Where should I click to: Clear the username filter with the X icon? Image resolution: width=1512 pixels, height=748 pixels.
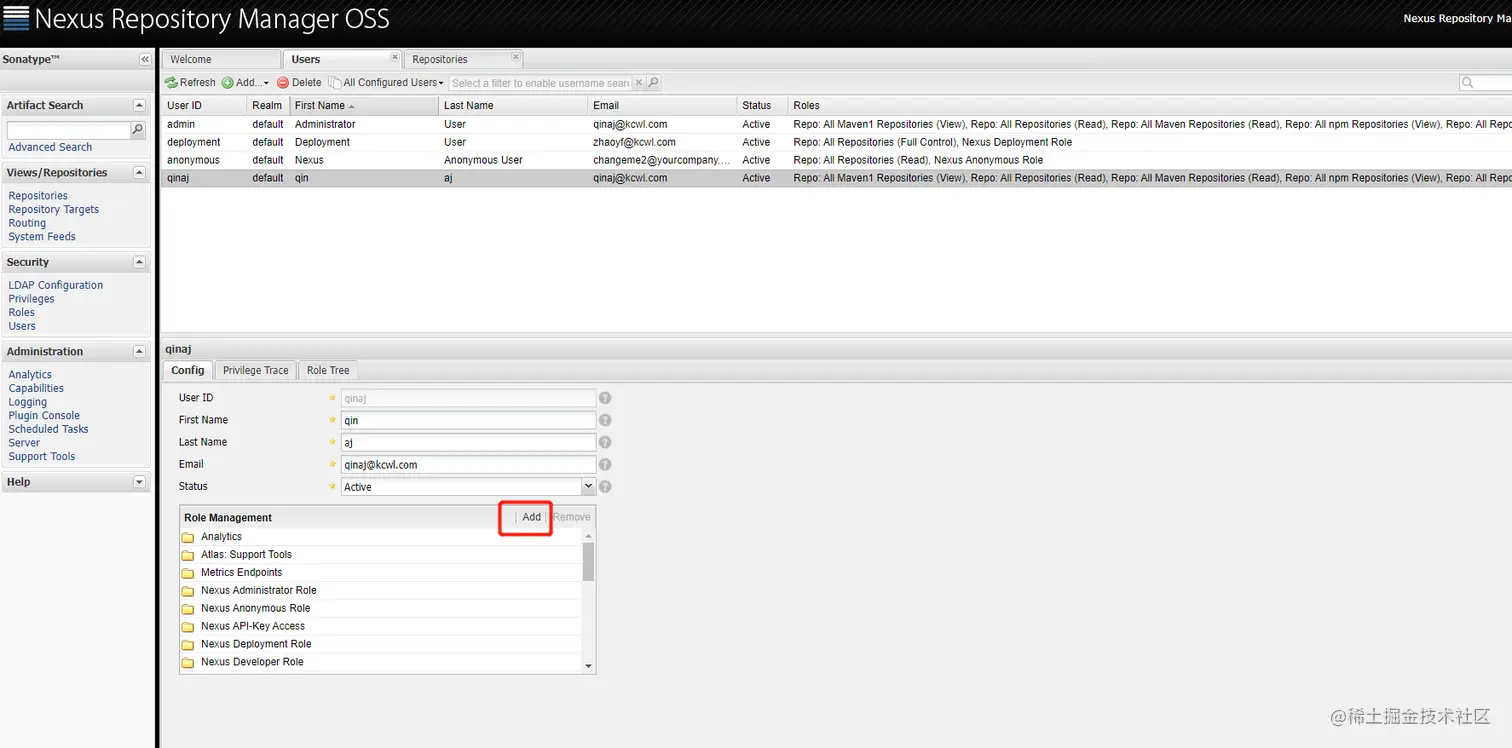click(x=640, y=83)
